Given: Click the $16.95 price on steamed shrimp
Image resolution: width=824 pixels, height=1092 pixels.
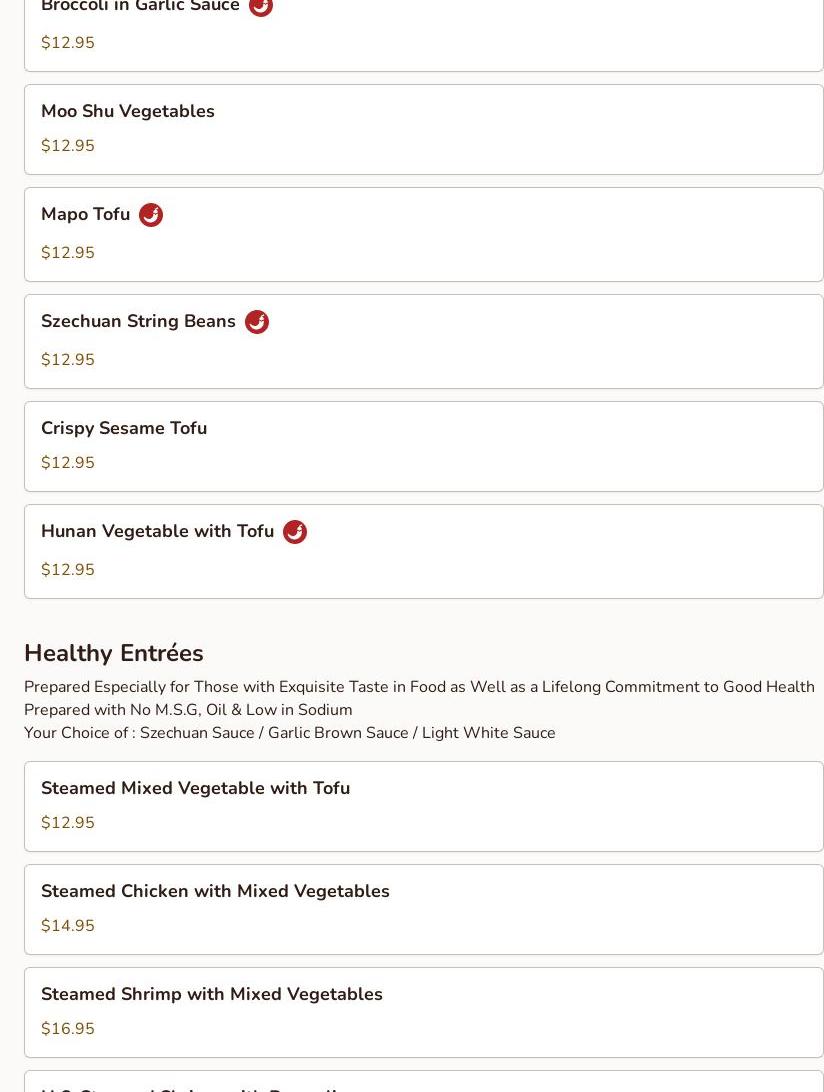Looking at the screenshot, I should [x=68, y=1029].
